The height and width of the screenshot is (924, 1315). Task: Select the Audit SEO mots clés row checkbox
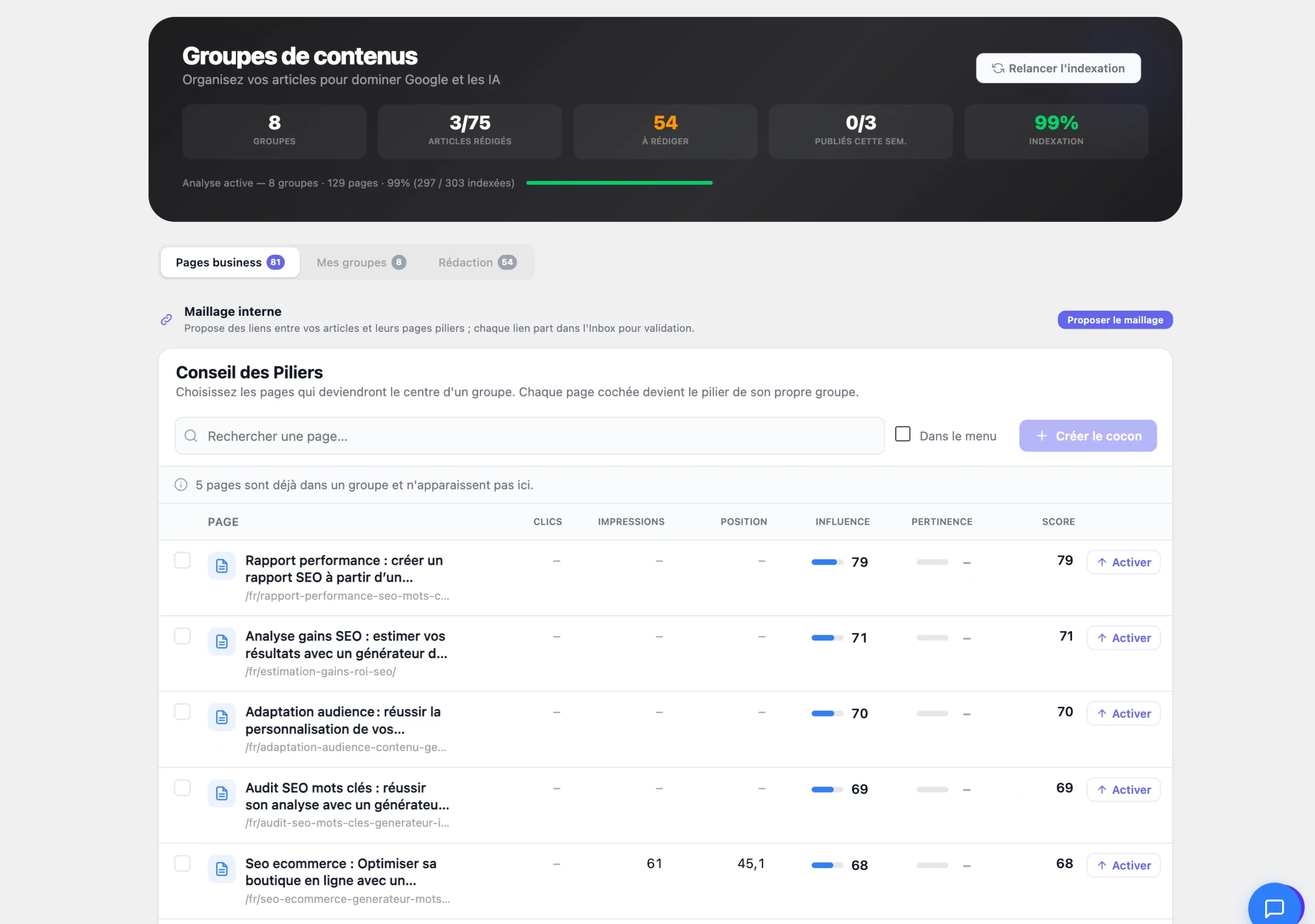pyautogui.click(x=182, y=788)
